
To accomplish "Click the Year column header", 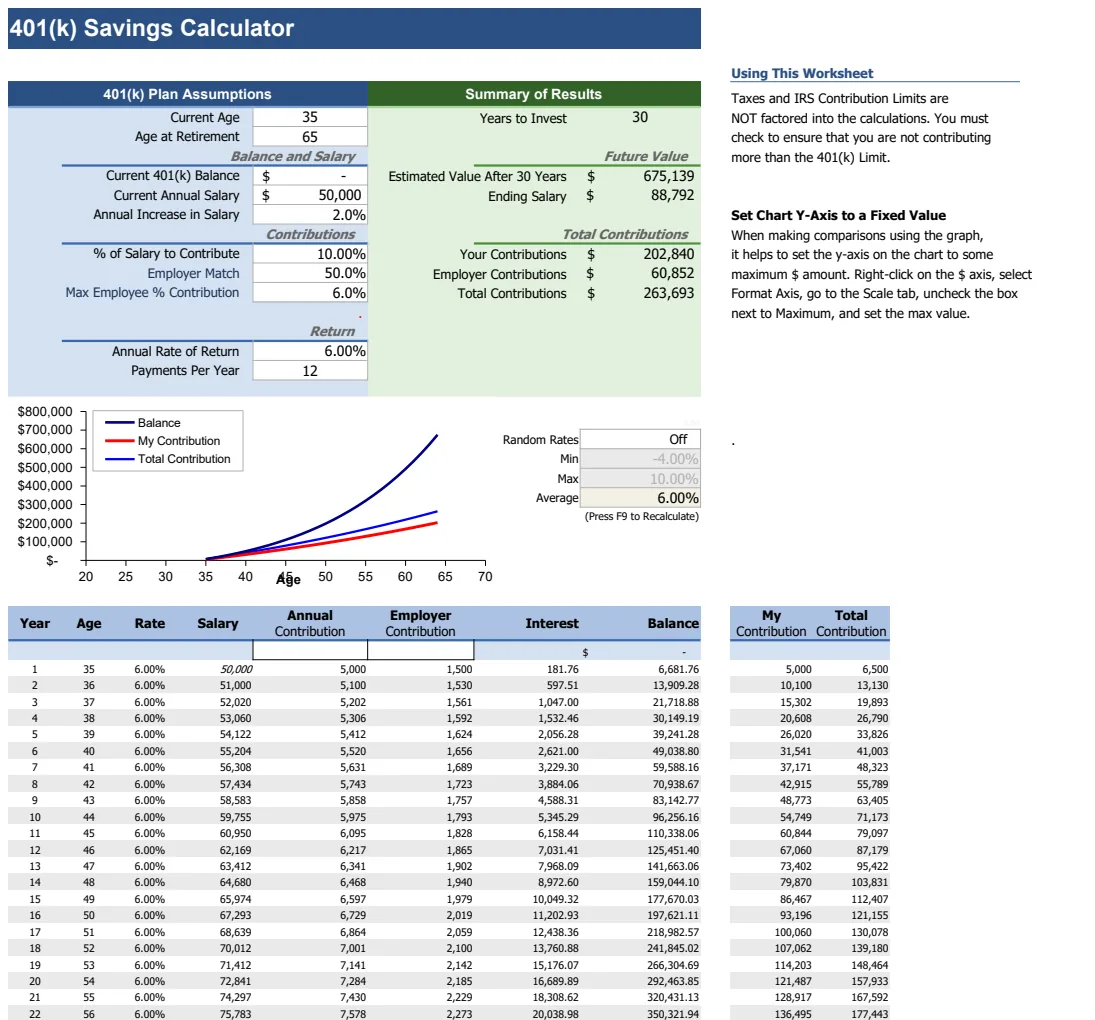I will pos(35,623).
